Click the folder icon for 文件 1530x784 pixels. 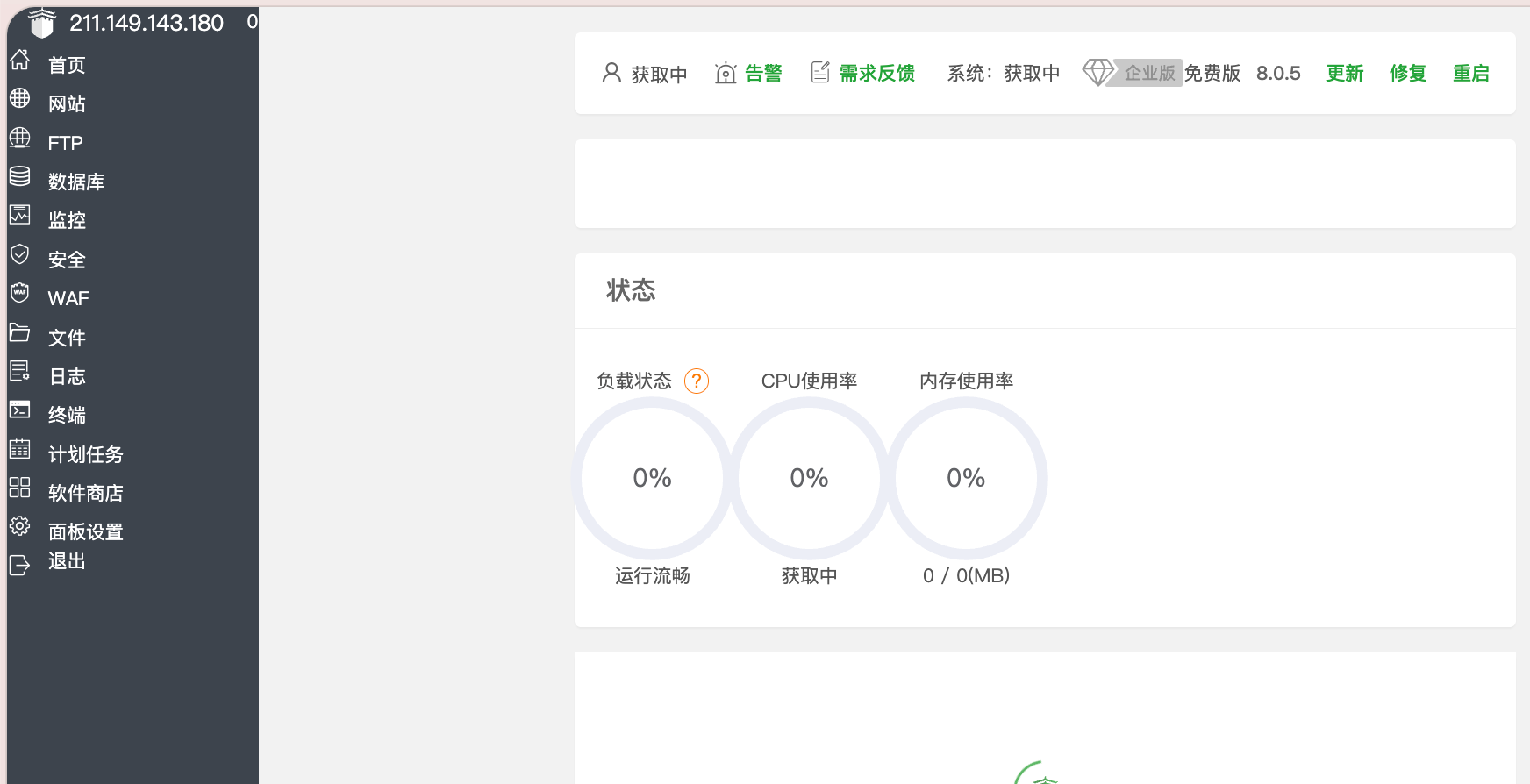[19, 332]
